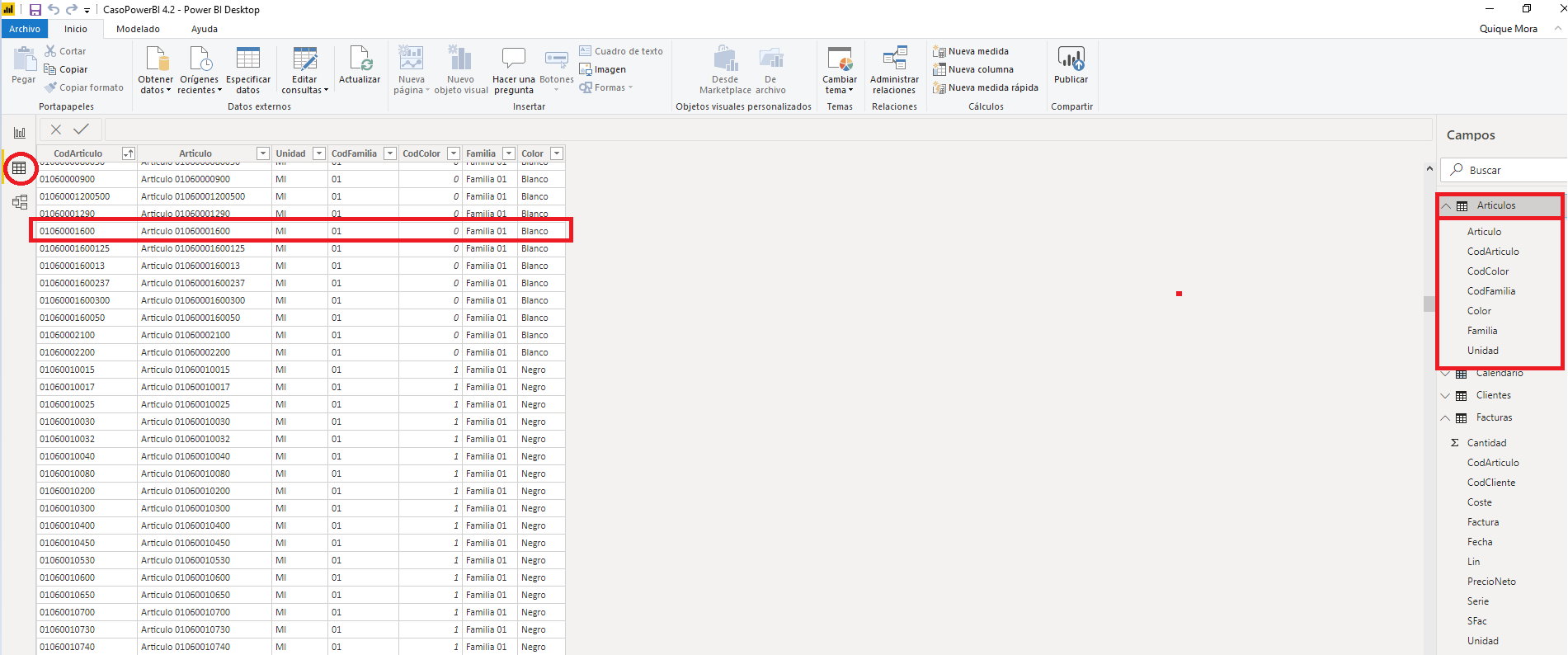Click De archivo custom visual icon
Image resolution: width=1568 pixels, height=655 pixels.
pyautogui.click(x=770, y=58)
